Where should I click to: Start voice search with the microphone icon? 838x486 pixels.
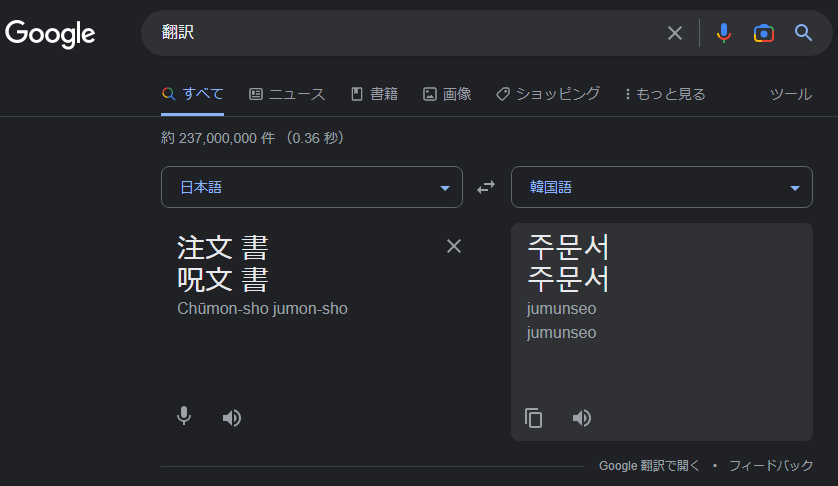[724, 33]
